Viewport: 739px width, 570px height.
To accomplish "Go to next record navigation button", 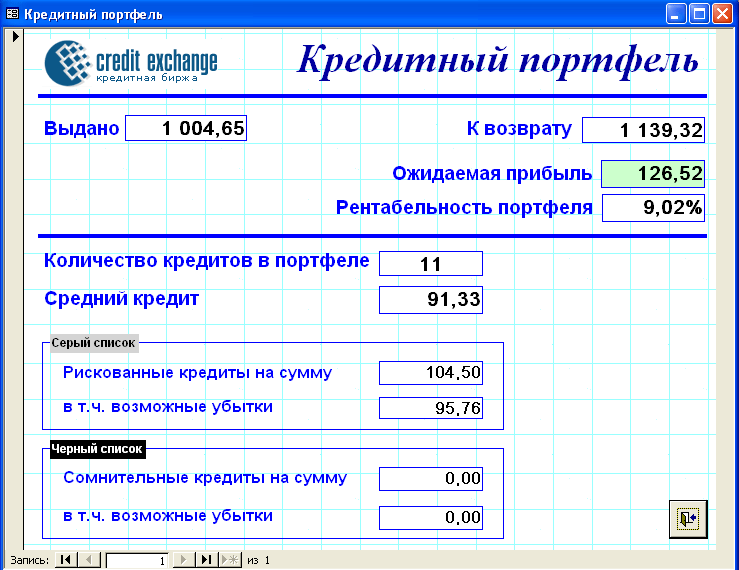I will 183,560.
